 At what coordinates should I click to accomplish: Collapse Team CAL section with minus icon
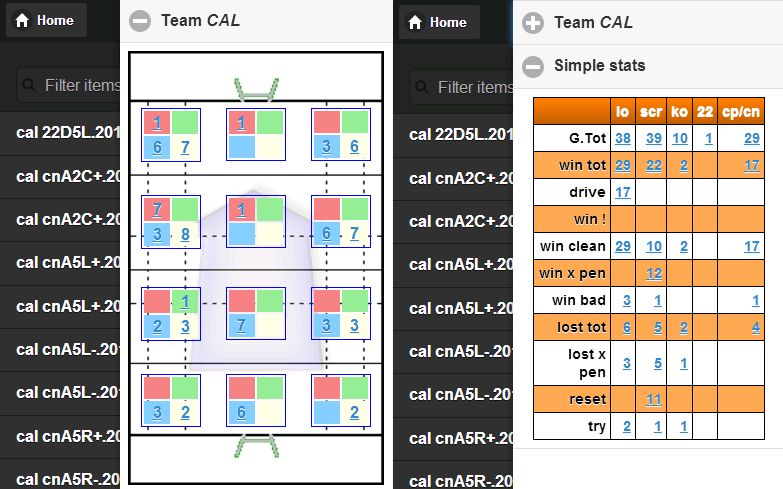click(x=140, y=21)
